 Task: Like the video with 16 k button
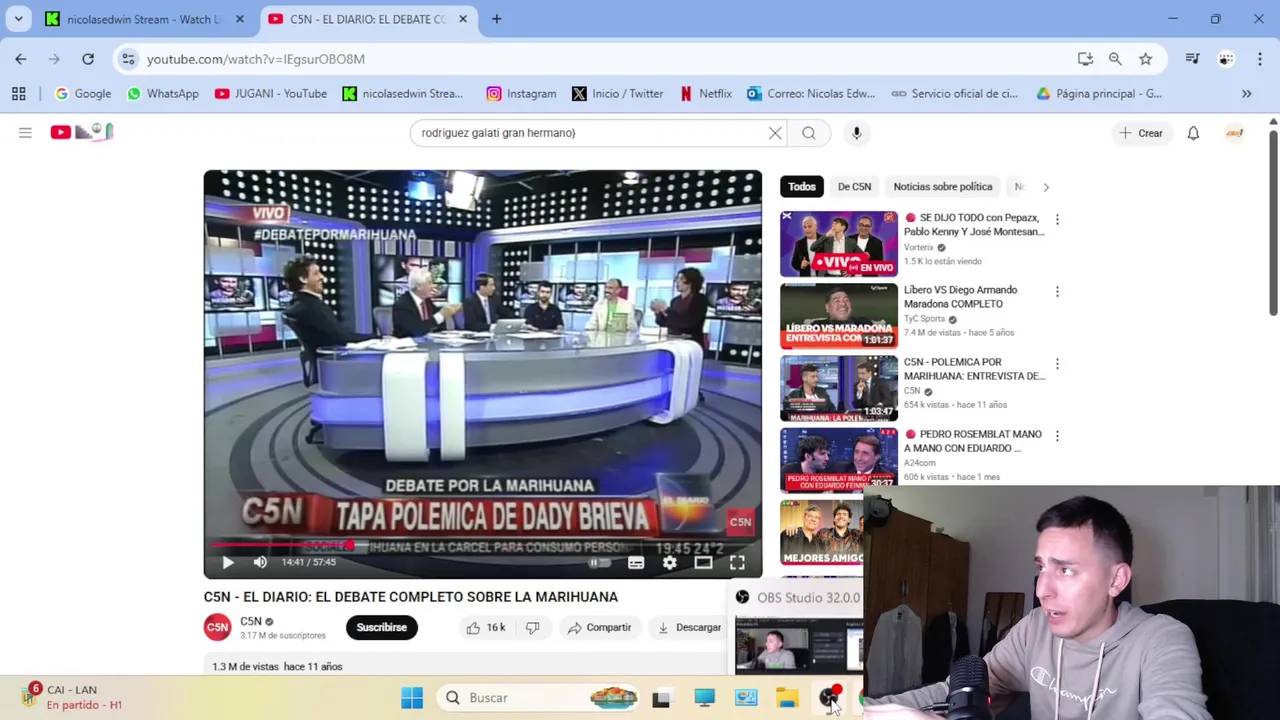pos(485,627)
